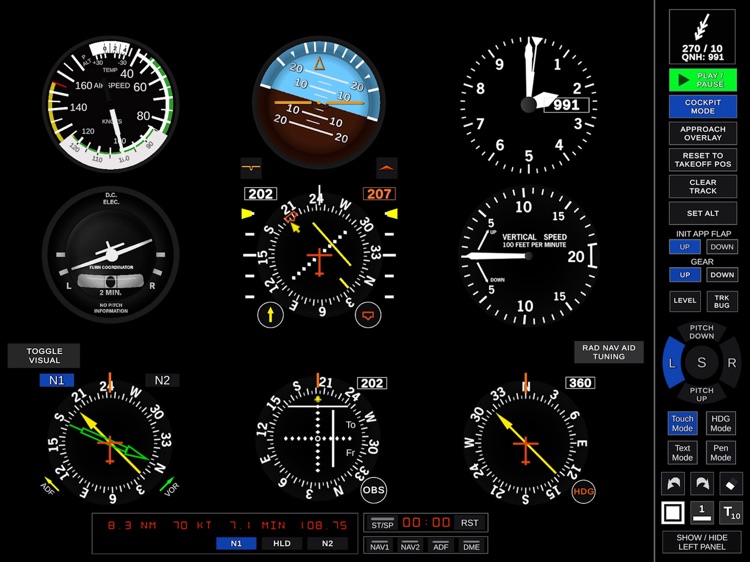Toggle Approach Overlay
Viewport: 750px width, 562px height.
pyautogui.click(x=703, y=133)
